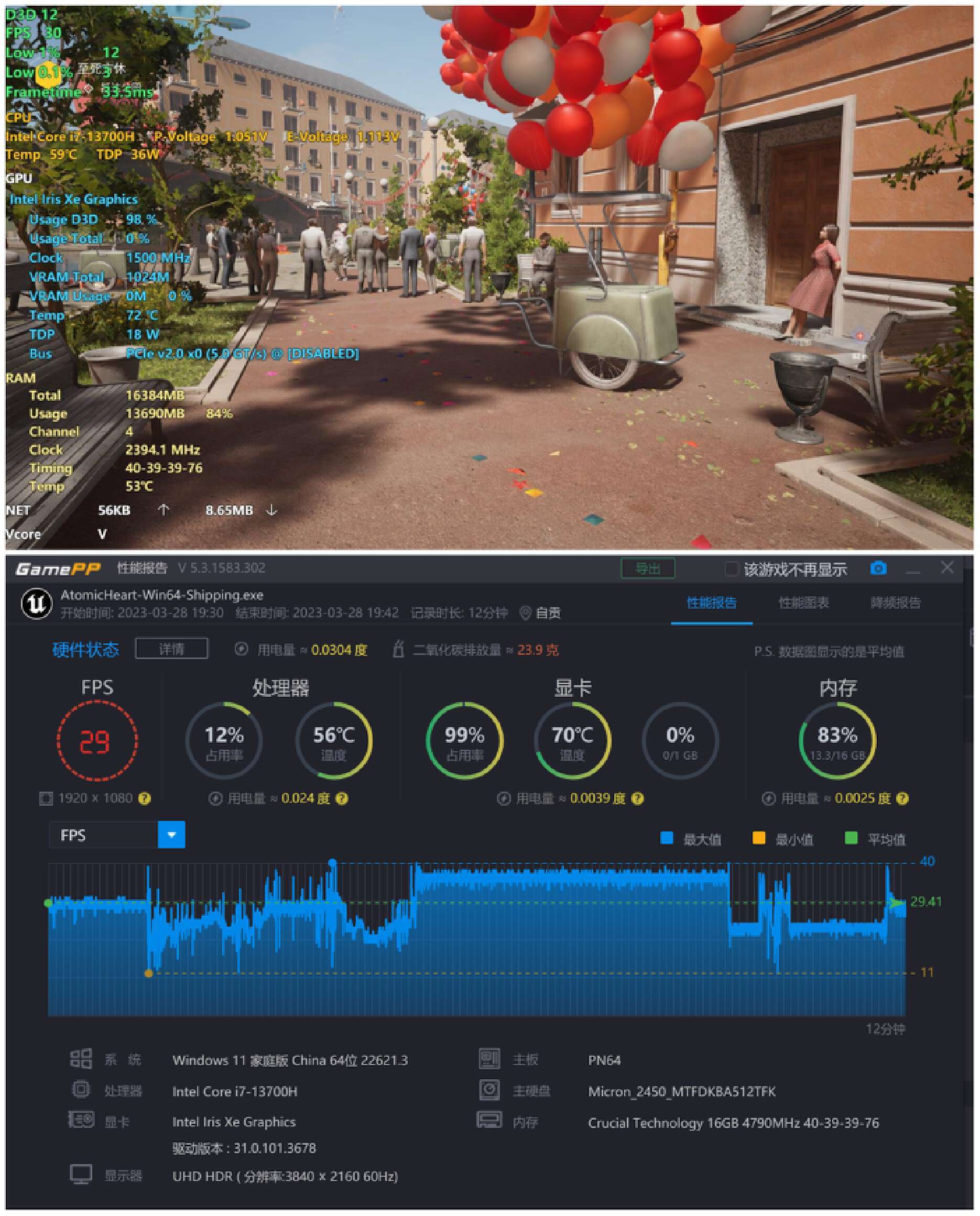Viewport: 980px width, 1216px height.
Task: Click the power icon beside 0.0025 度
Action: coord(768,798)
